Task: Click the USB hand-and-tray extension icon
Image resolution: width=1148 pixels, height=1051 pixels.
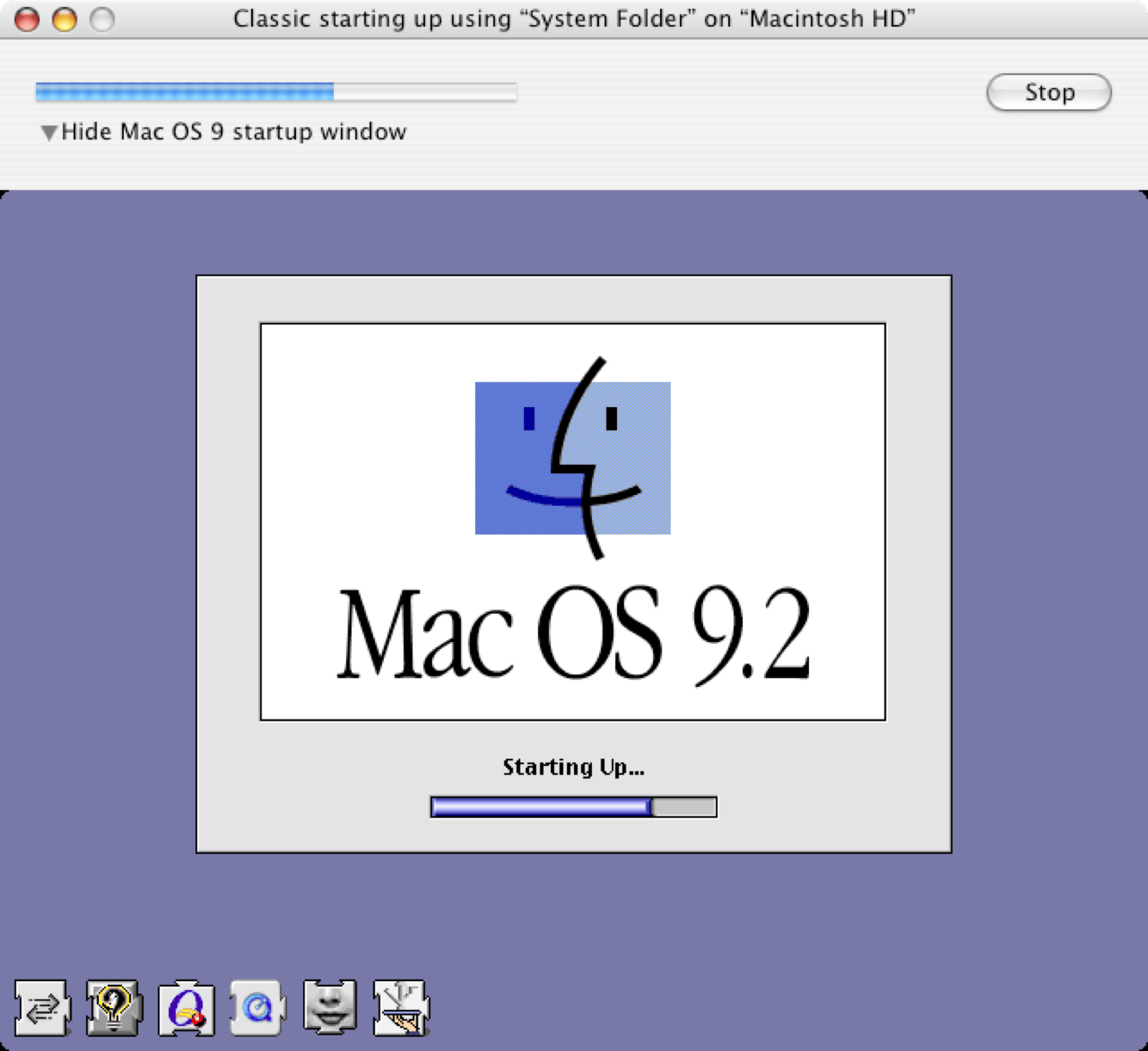Action: click(x=401, y=1007)
